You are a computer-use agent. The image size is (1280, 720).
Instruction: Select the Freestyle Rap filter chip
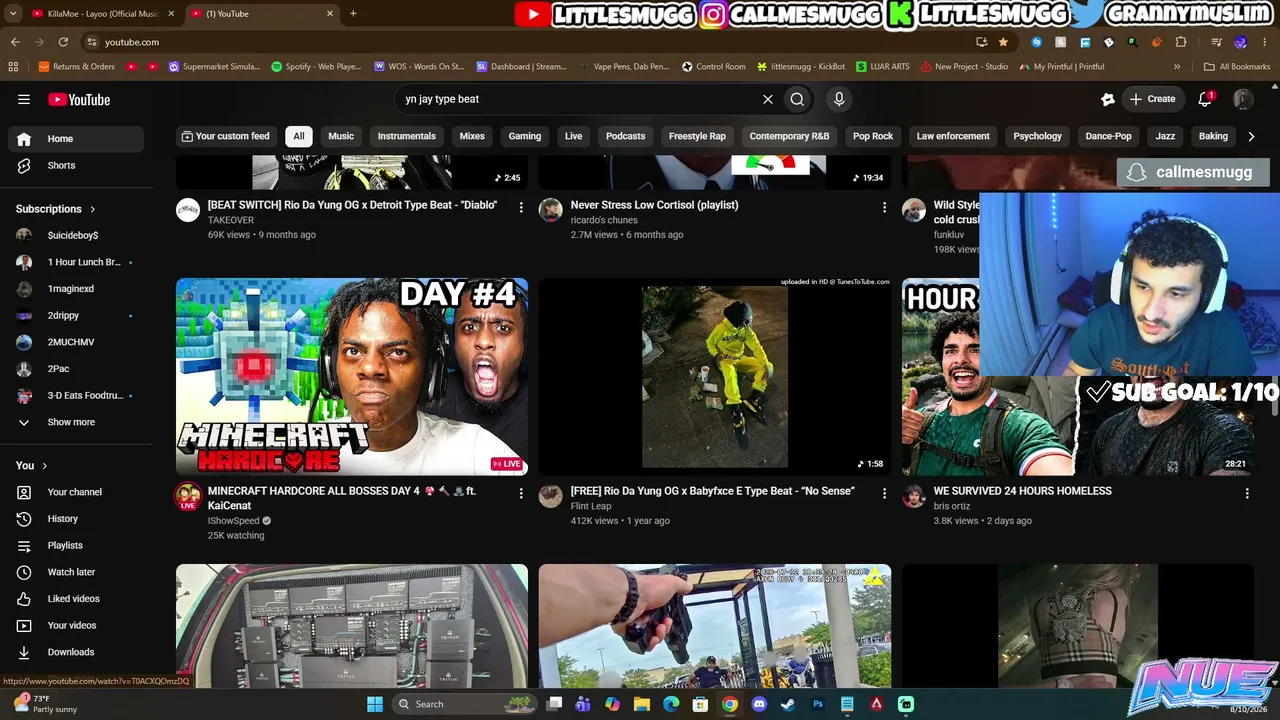coord(697,136)
